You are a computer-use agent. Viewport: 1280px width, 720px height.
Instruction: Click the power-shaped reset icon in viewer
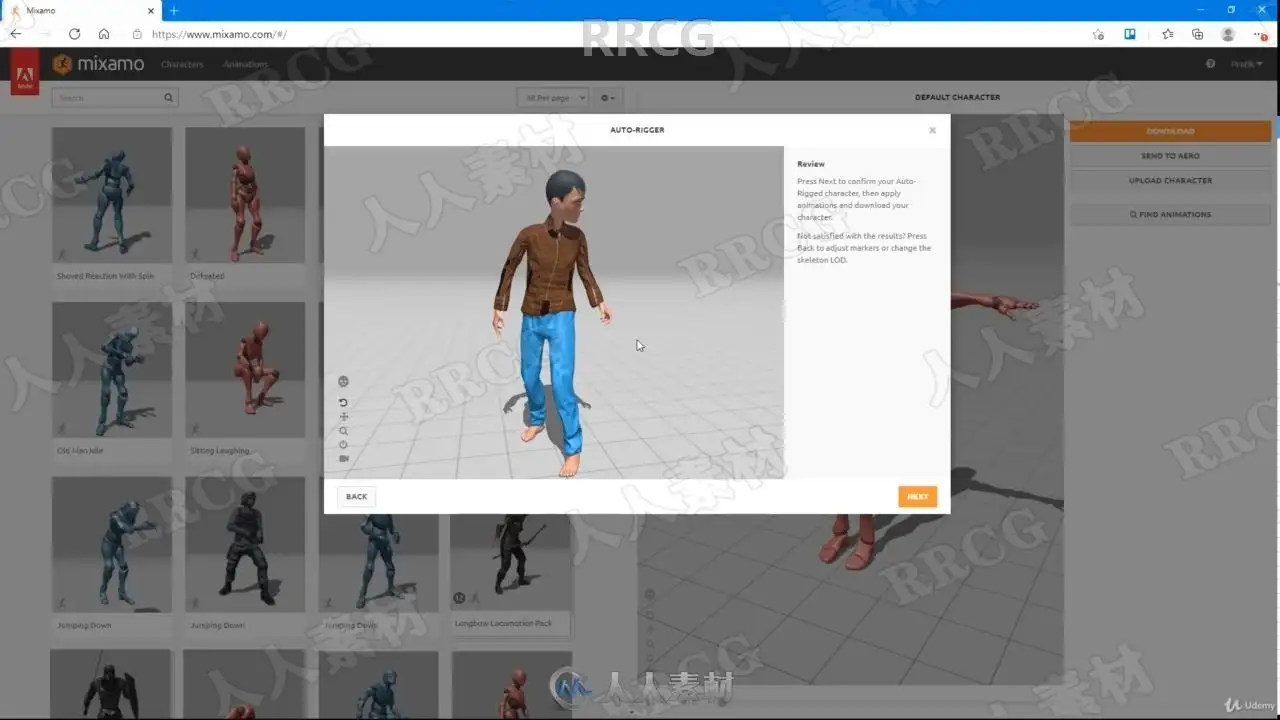point(343,445)
